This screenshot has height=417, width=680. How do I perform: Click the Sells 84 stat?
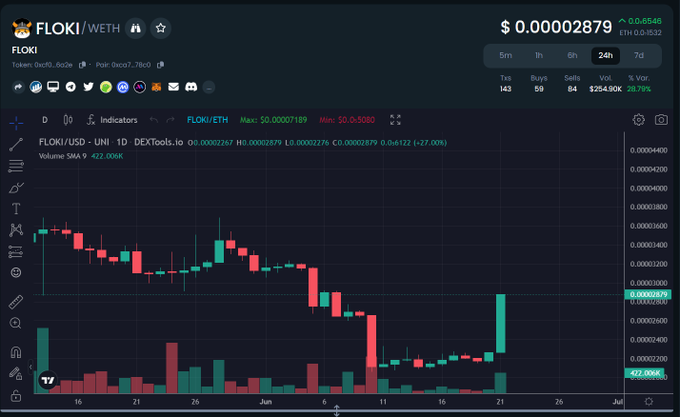coord(572,84)
